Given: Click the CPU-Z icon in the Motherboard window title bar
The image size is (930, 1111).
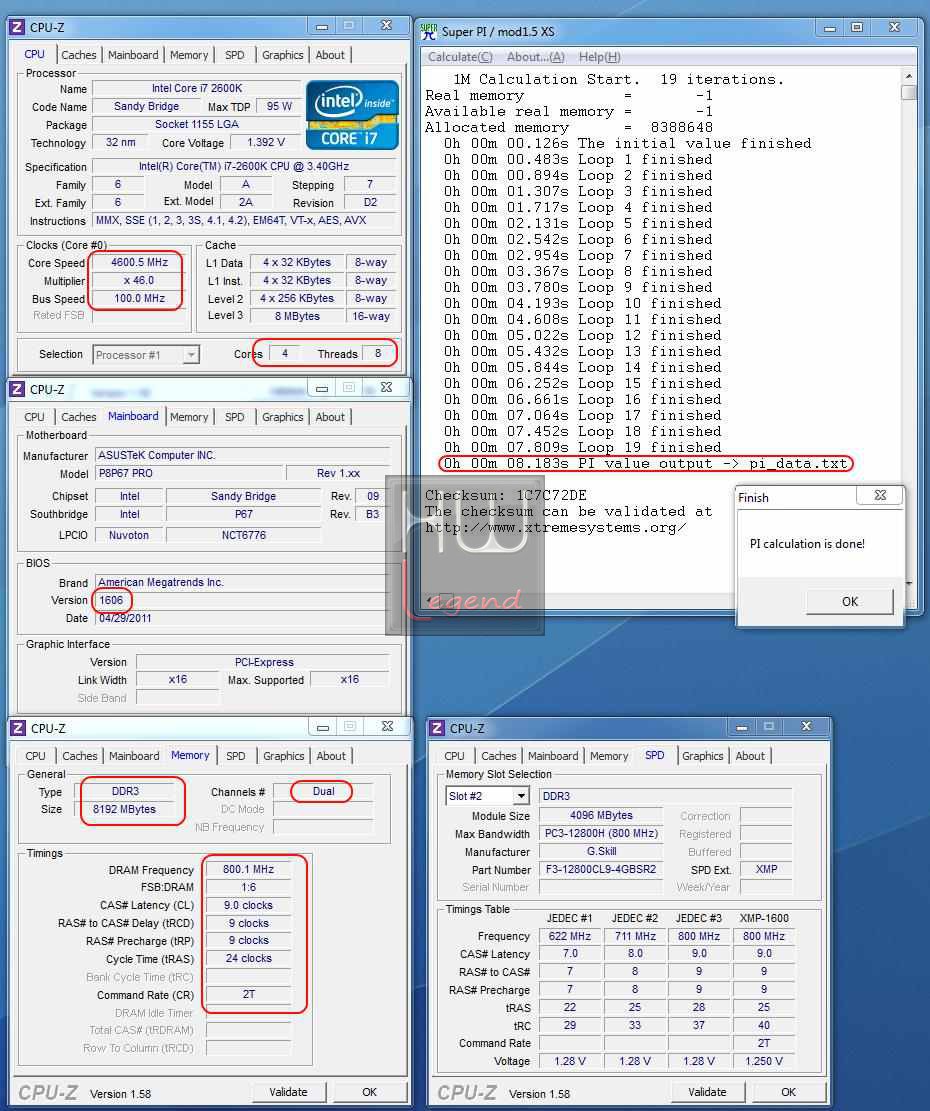Looking at the screenshot, I should coord(18,389).
